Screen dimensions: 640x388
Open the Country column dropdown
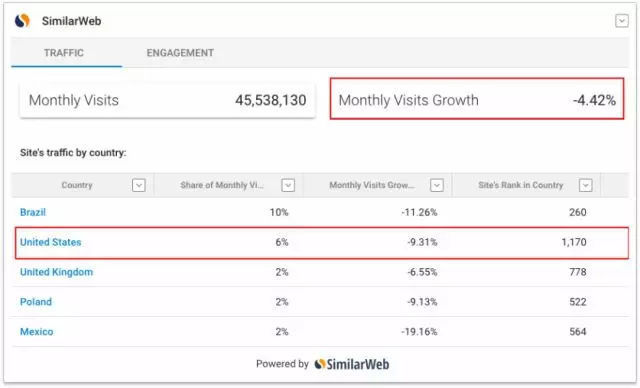139,185
